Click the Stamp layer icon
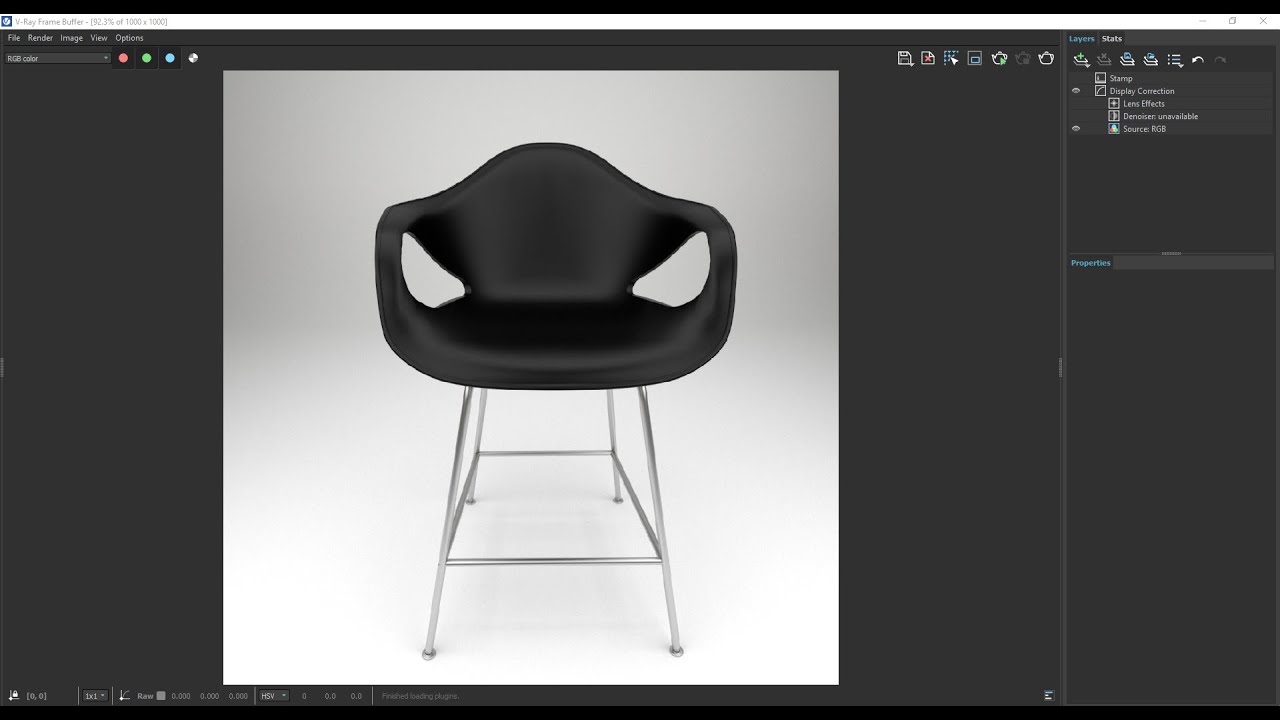The width and height of the screenshot is (1280, 720). (x=1100, y=78)
